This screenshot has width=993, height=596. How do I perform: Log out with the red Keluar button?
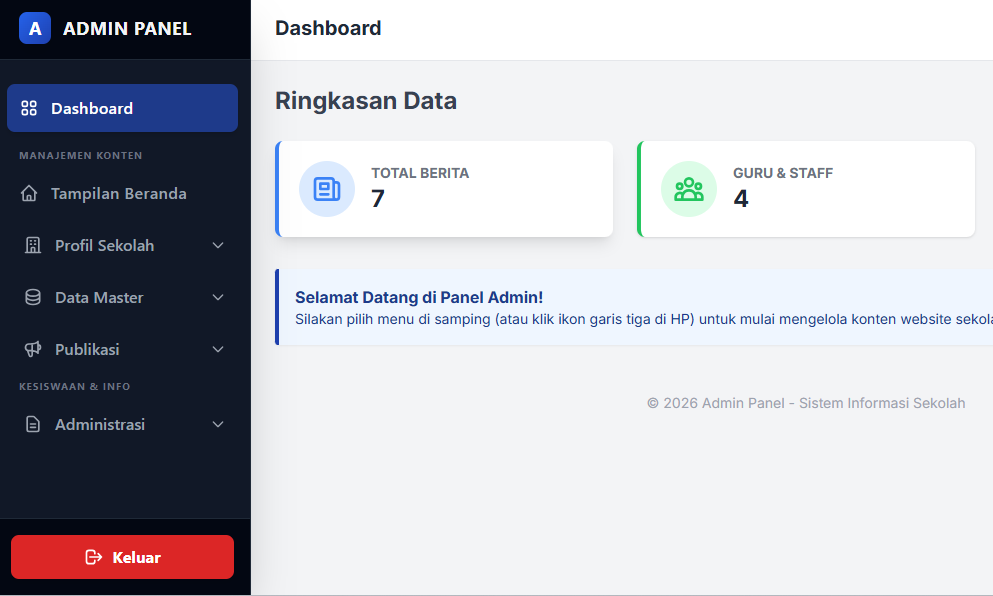[122, 557]
